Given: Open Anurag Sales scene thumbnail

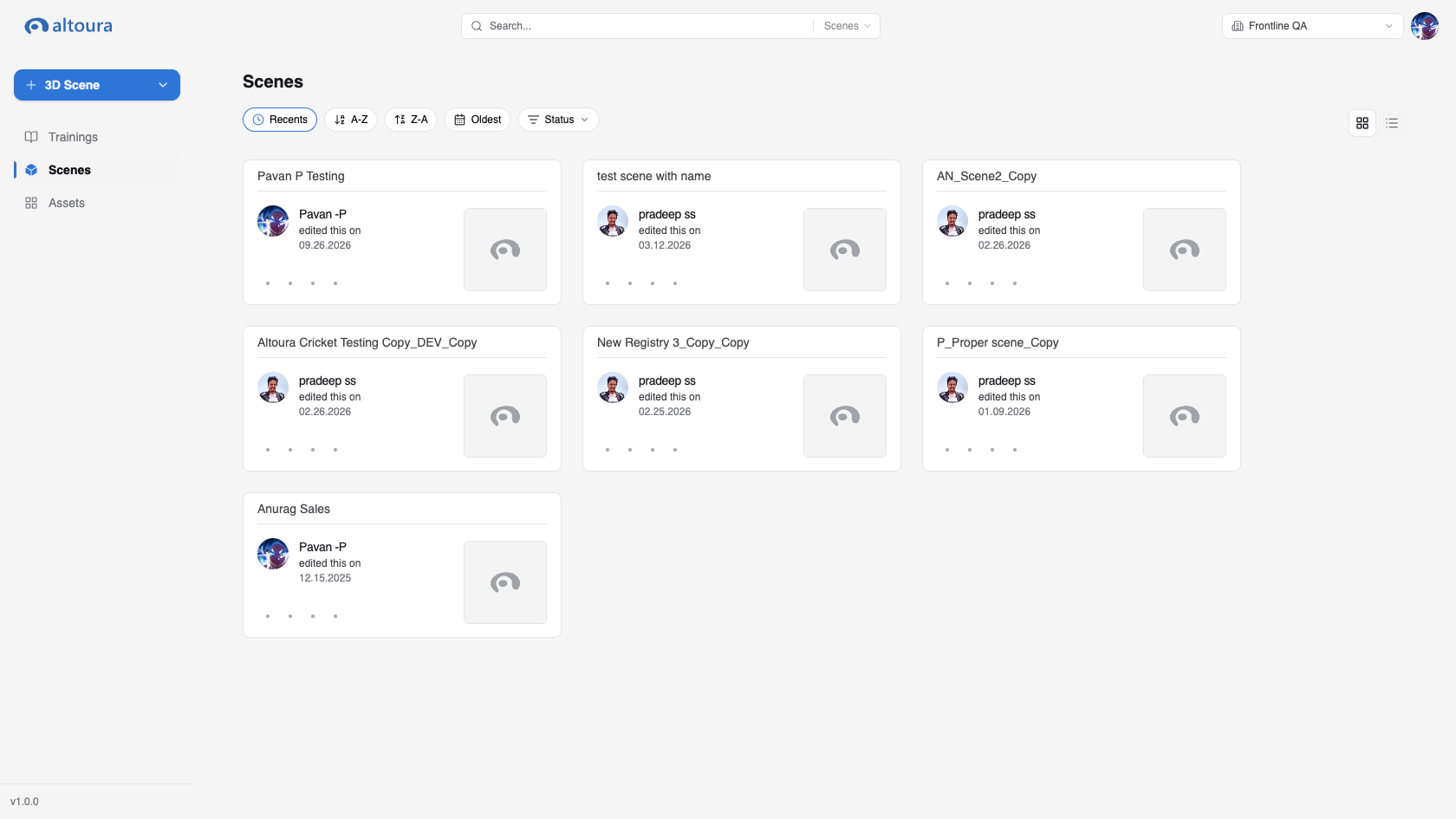Looking at the screenshot, I should coord(505,582).
